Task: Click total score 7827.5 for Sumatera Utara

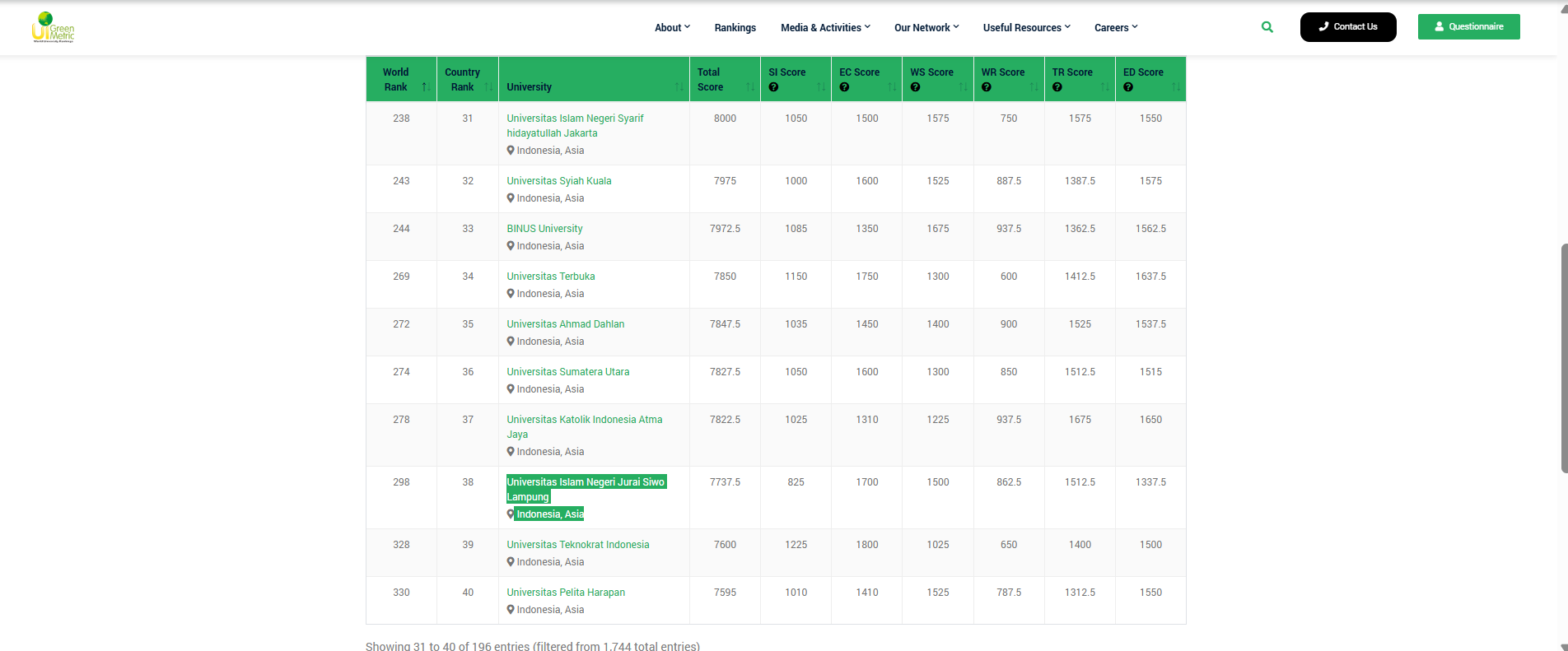Action: [725, 372]
